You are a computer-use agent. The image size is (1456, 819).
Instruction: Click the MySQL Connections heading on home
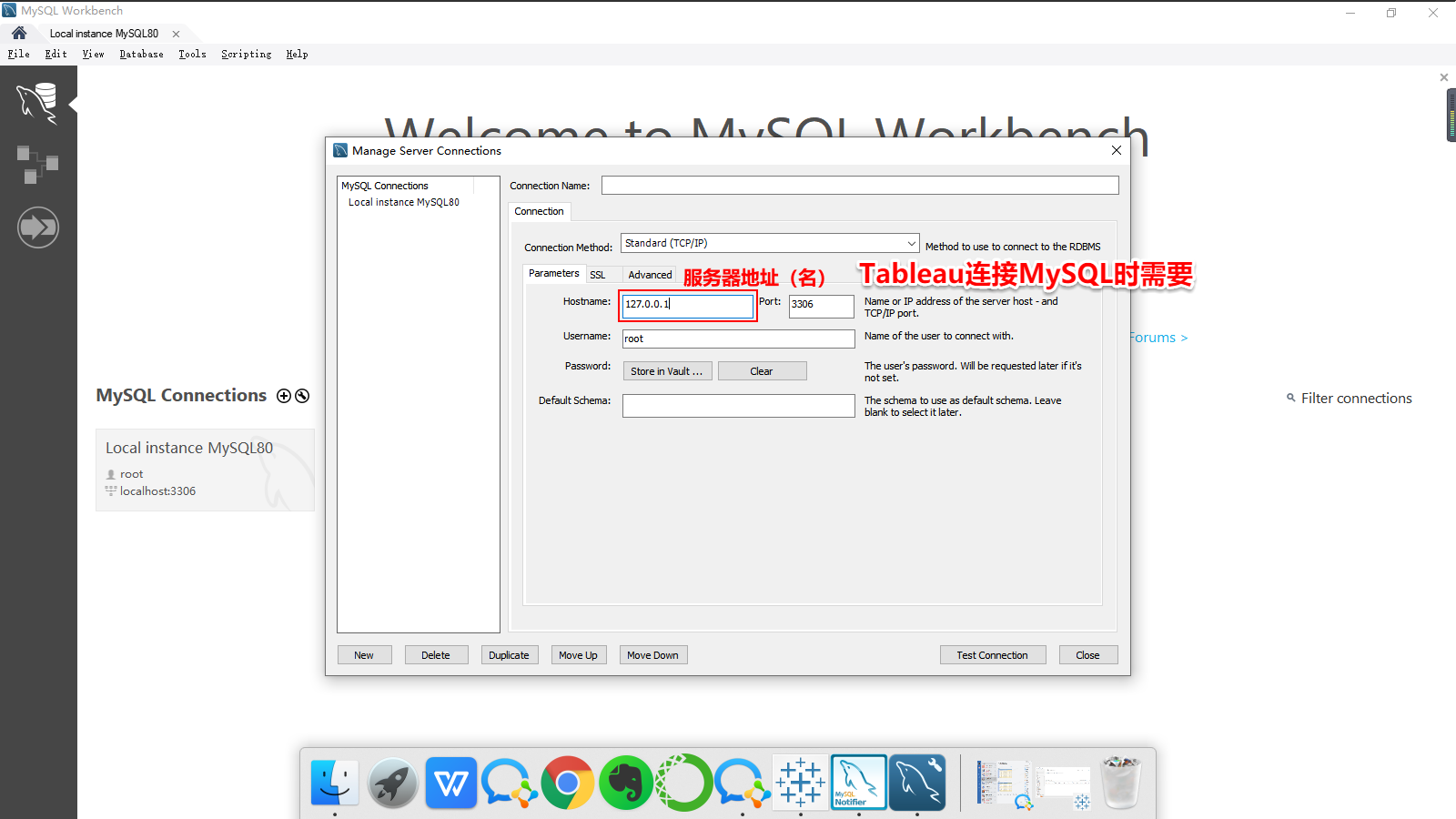(x=181, y=395)
